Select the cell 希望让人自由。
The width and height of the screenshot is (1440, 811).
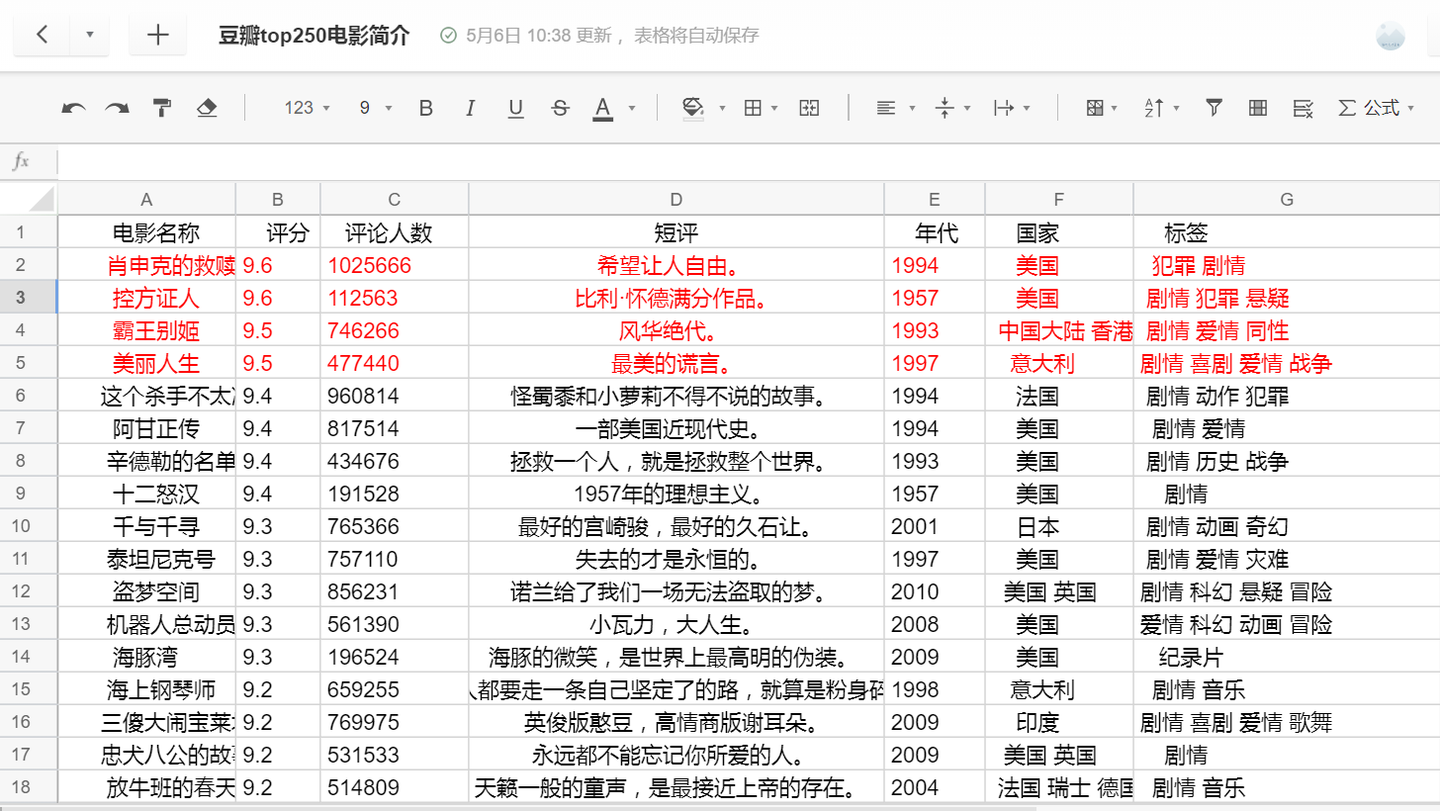676,266
